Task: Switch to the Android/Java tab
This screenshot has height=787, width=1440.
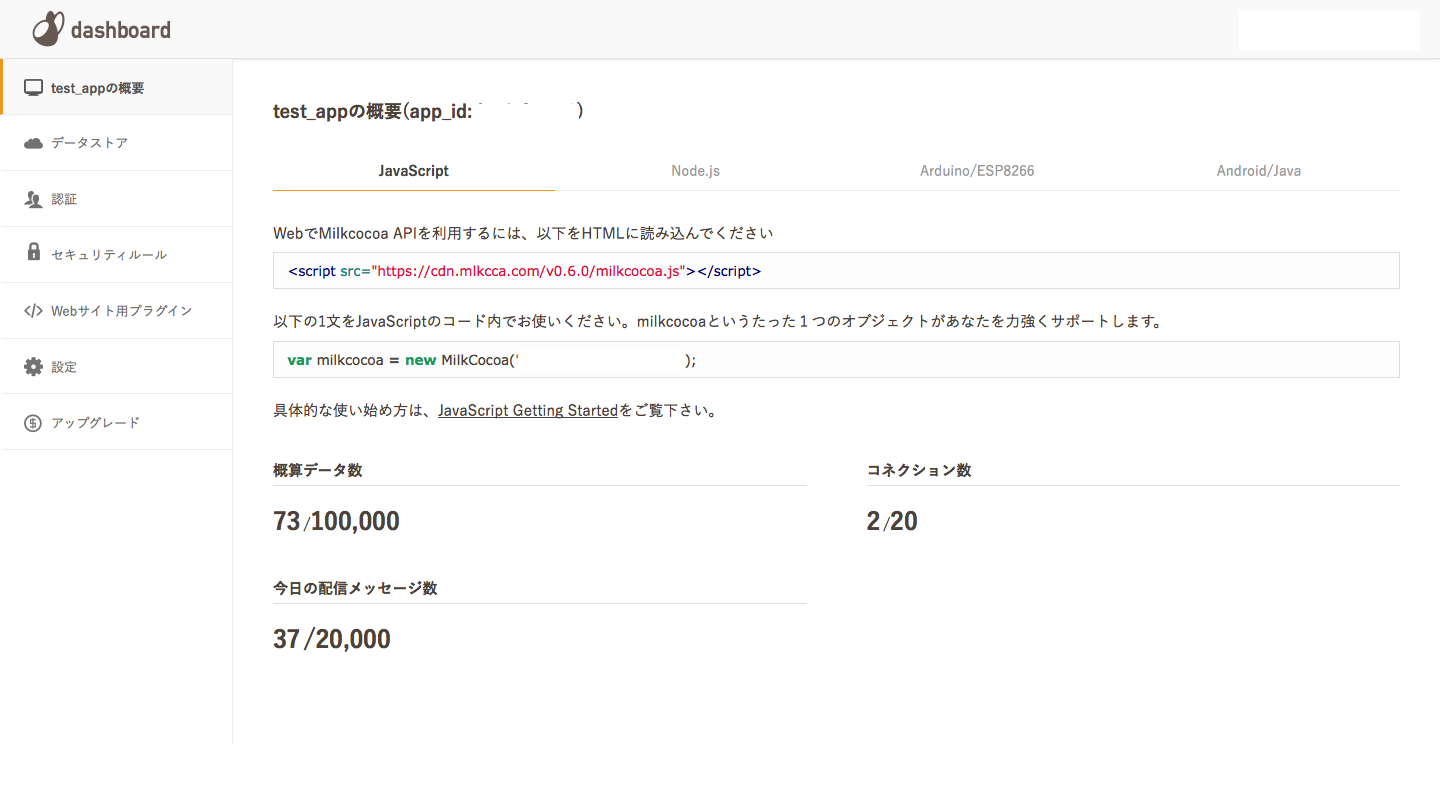Action: pyautogui.click(x=1259, y=171)
